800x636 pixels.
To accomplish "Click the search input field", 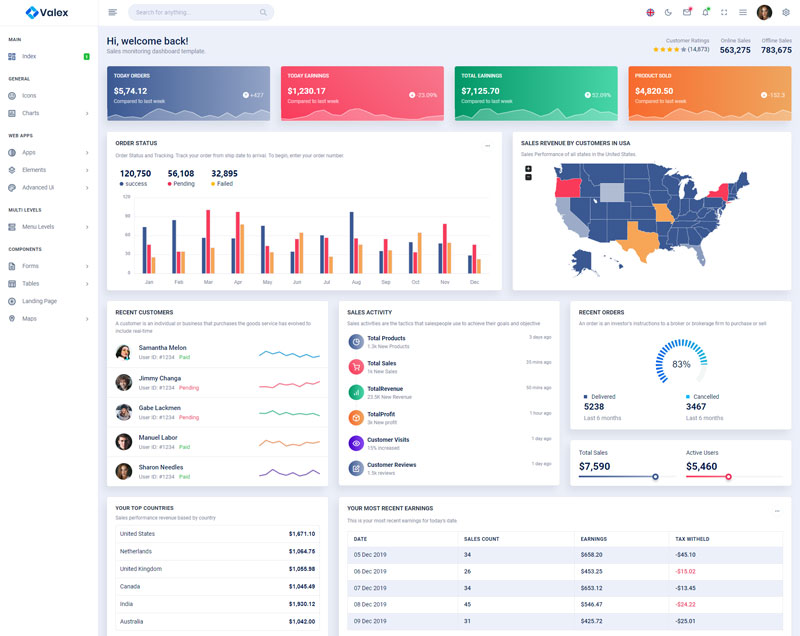I will [x=195, y=13].
